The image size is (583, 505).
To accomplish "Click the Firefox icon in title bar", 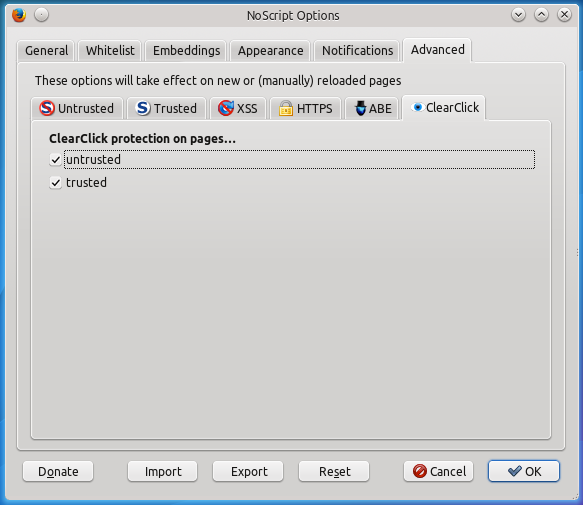I will tap(19, 15).
